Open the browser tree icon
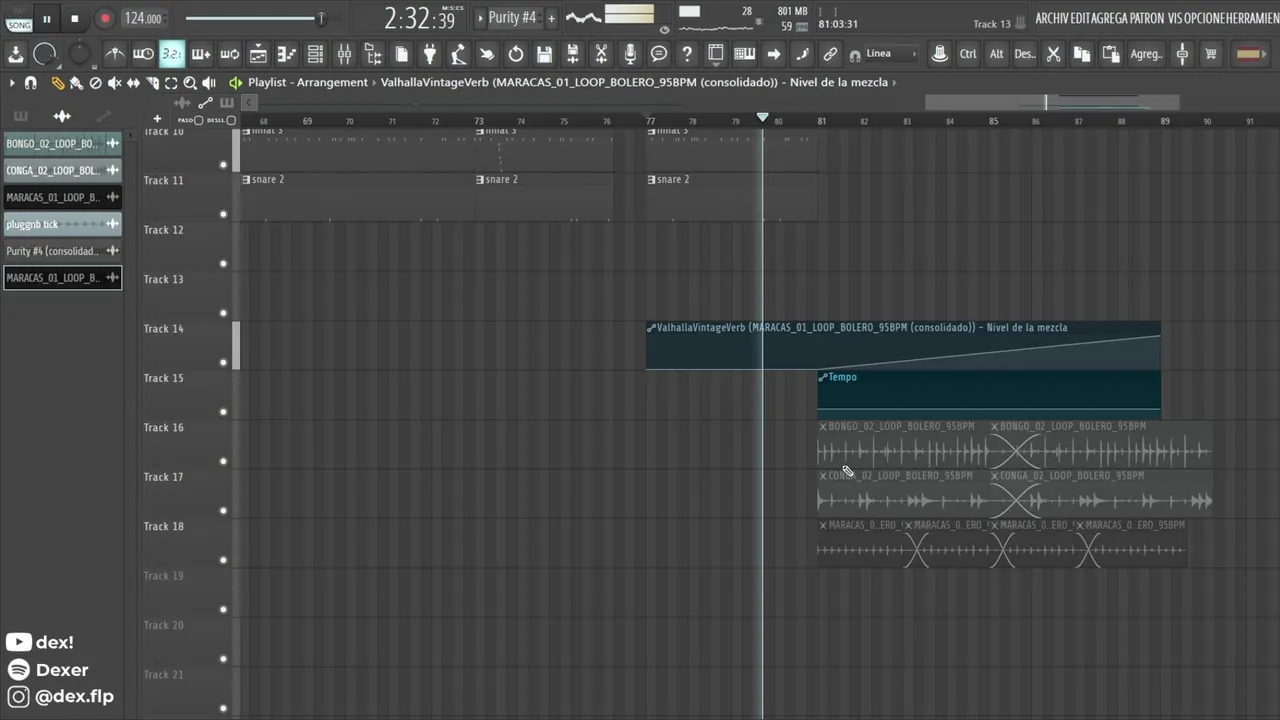The width and height of the screenshot is (1280, 720). pyautogui.click(x=373, y=54)
